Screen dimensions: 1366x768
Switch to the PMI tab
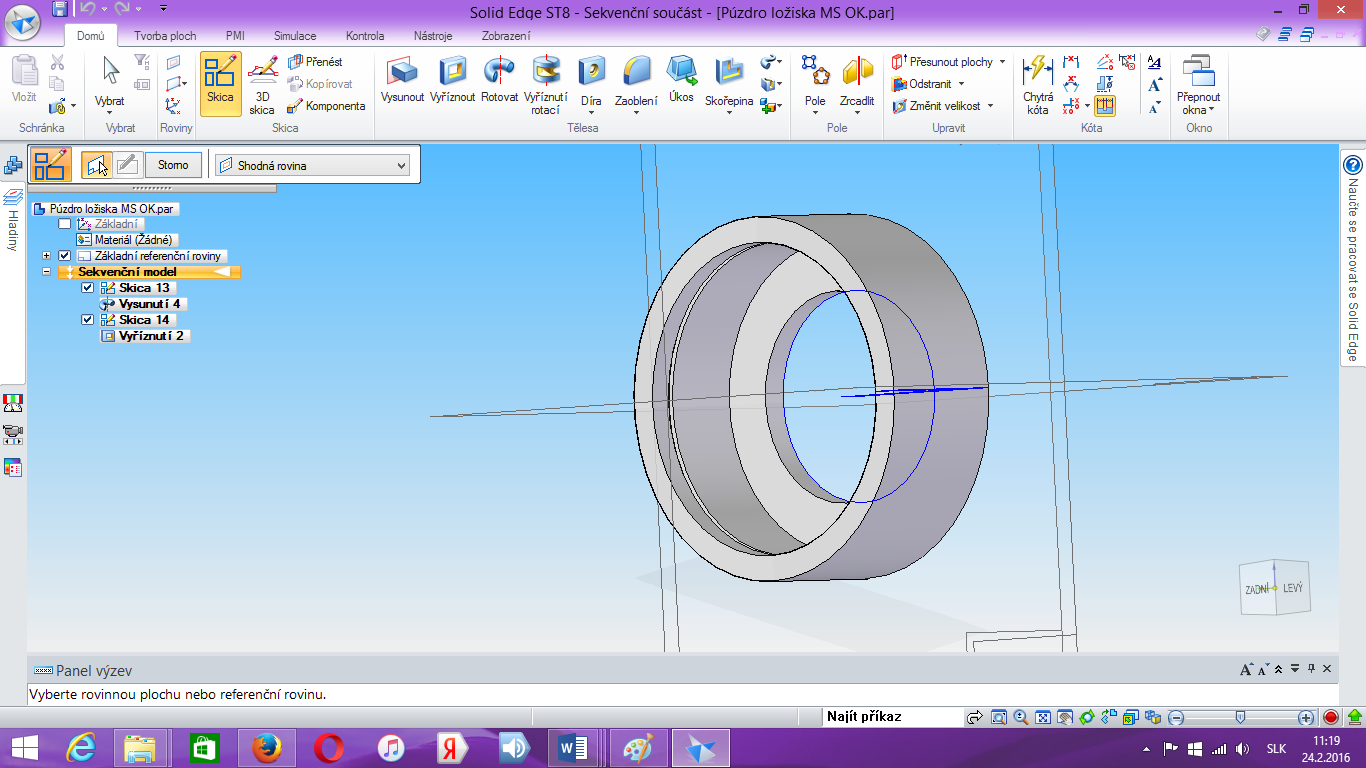pos(235,36)
